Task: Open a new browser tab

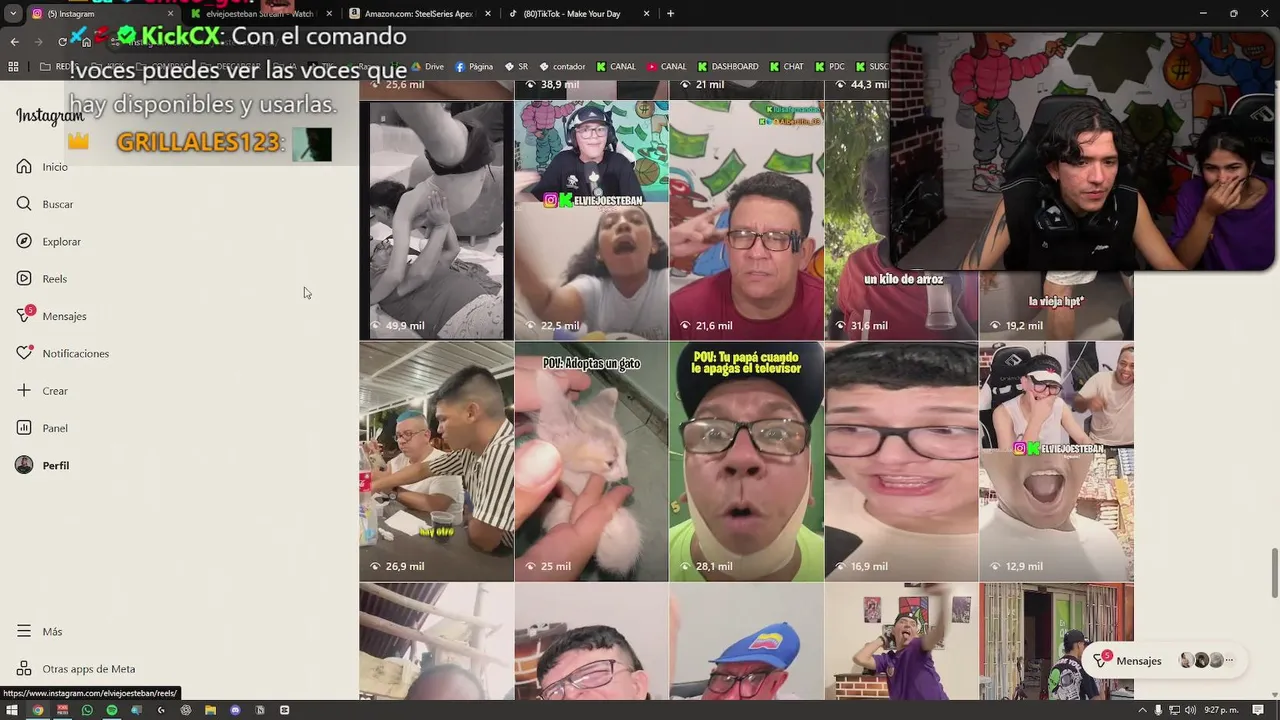Action: (670, 14)
